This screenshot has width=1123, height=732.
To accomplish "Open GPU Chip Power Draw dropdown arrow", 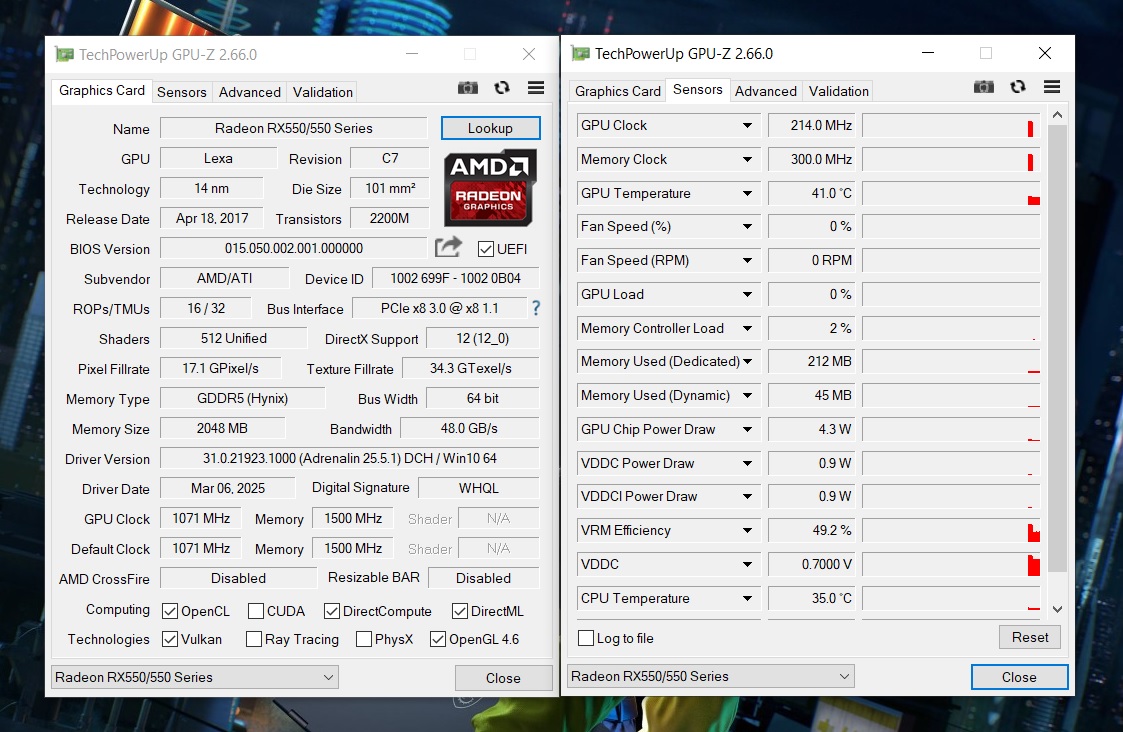I will [x=747, y=429].
